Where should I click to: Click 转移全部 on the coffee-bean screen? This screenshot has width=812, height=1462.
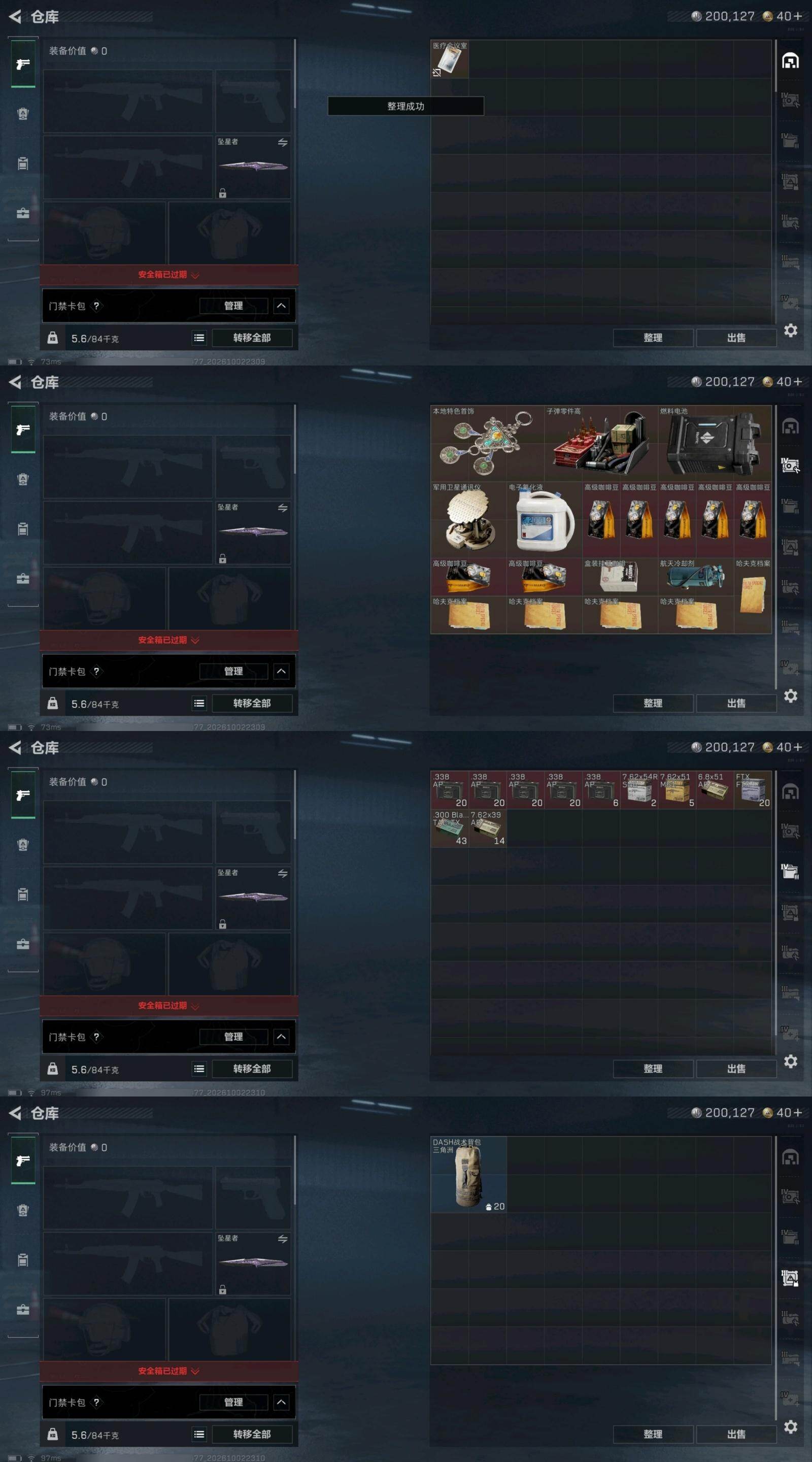(x=252, y=703)
